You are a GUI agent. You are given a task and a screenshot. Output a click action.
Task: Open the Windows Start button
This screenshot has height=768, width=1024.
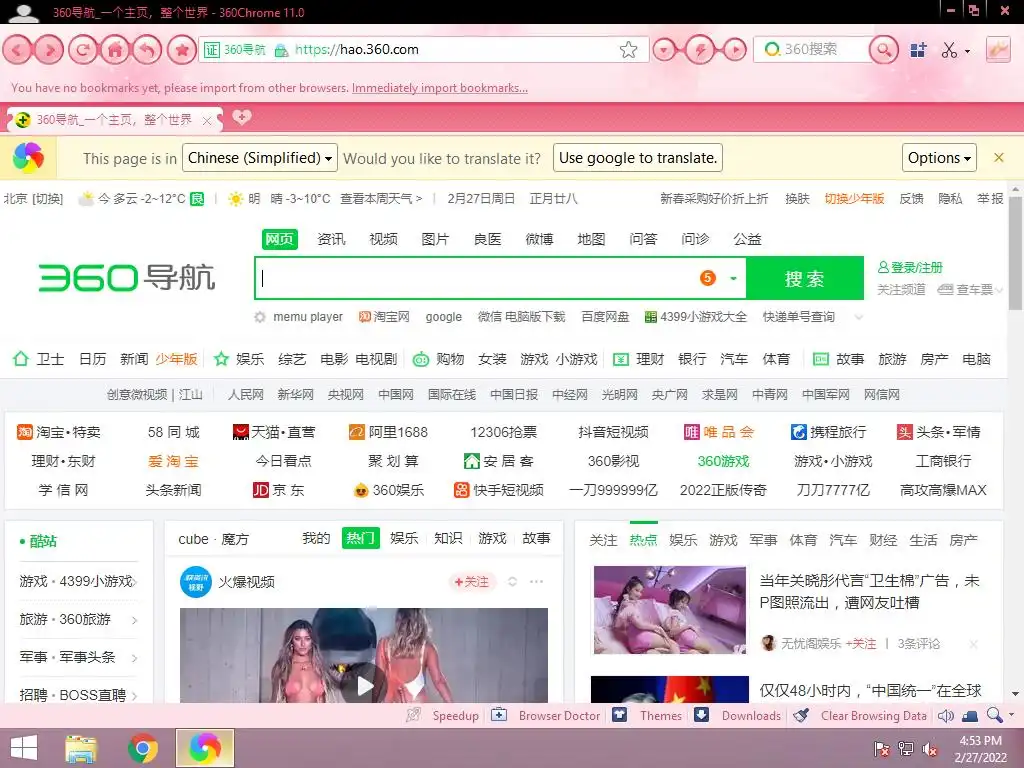(24, 748)
